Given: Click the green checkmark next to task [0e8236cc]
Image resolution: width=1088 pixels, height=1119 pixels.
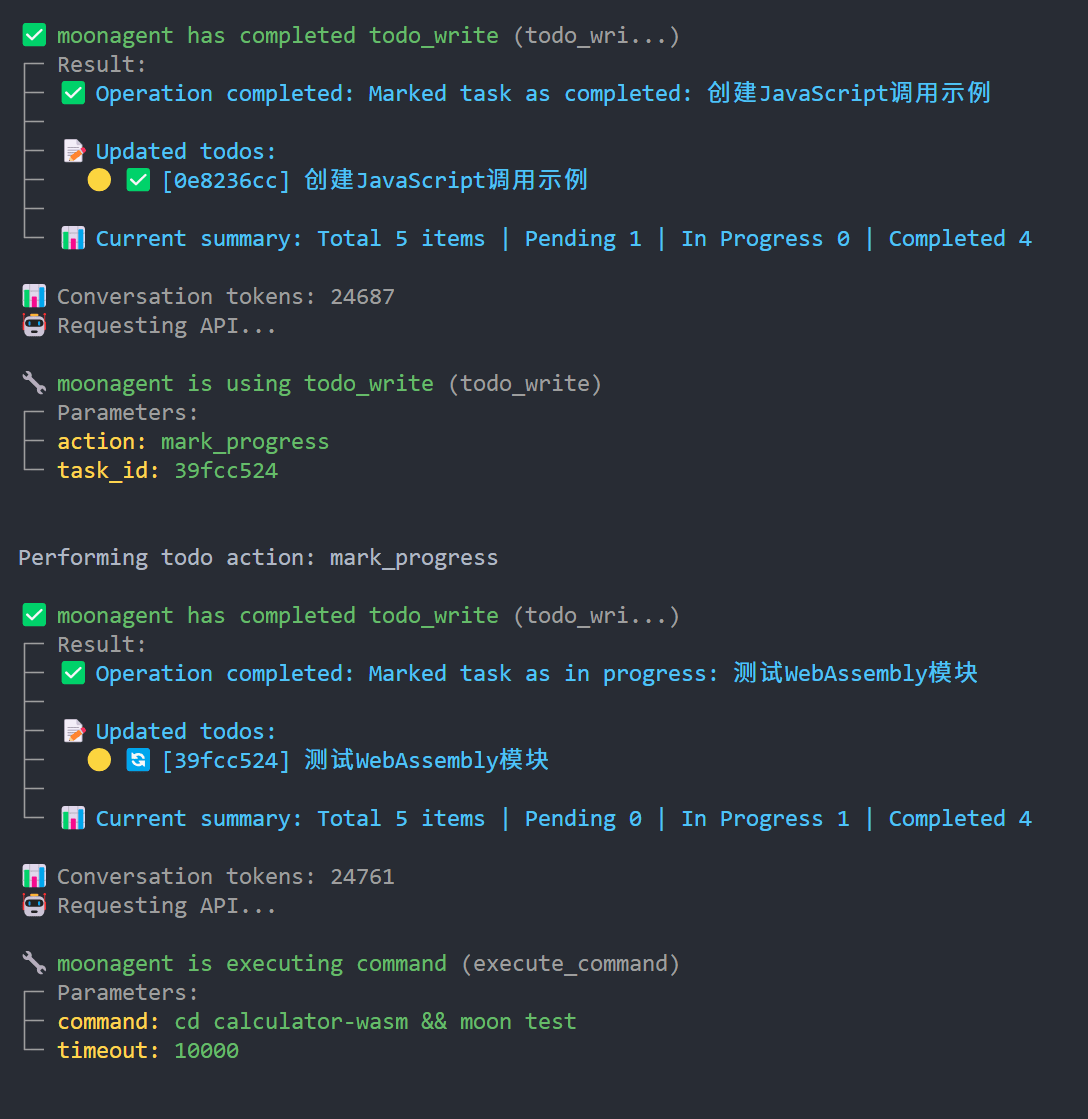Looking at the screenshot, I should point(138,180).
